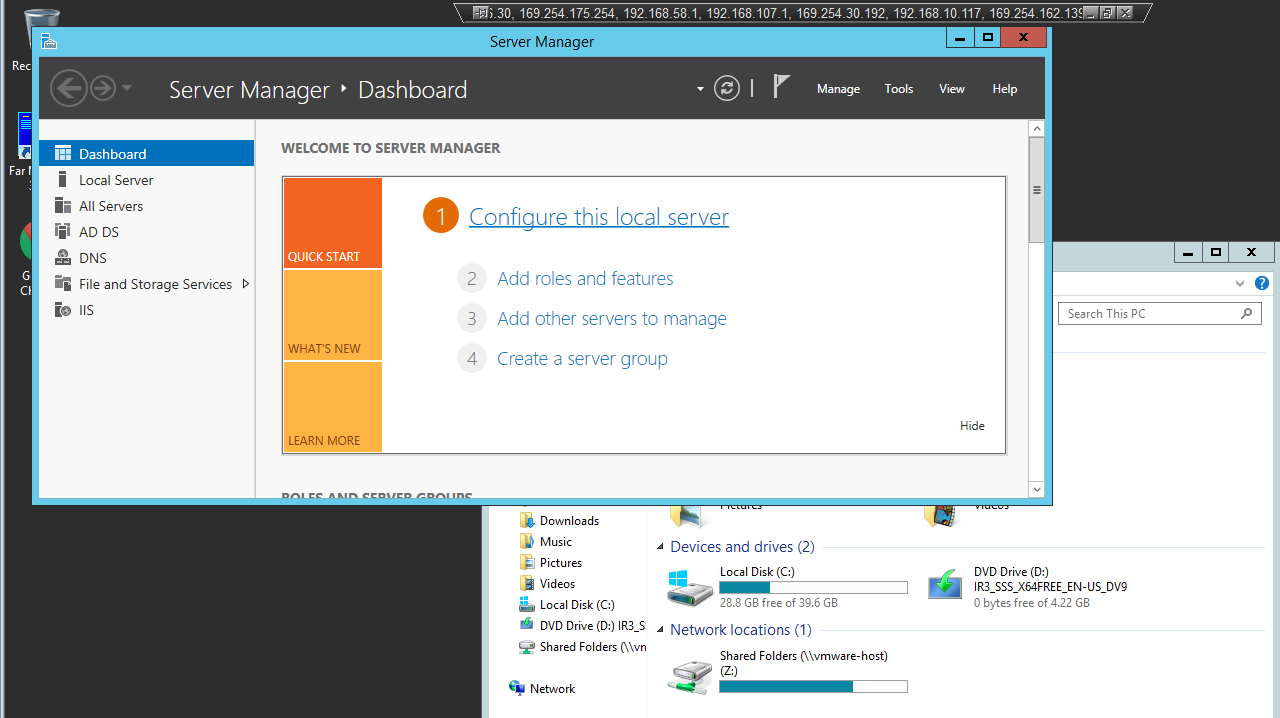Open the DNS page

click(147, 258)
